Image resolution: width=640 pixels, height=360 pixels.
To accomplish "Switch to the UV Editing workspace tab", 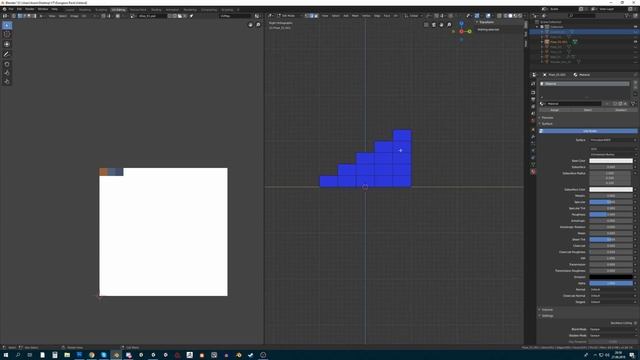I will pos(118,9).
